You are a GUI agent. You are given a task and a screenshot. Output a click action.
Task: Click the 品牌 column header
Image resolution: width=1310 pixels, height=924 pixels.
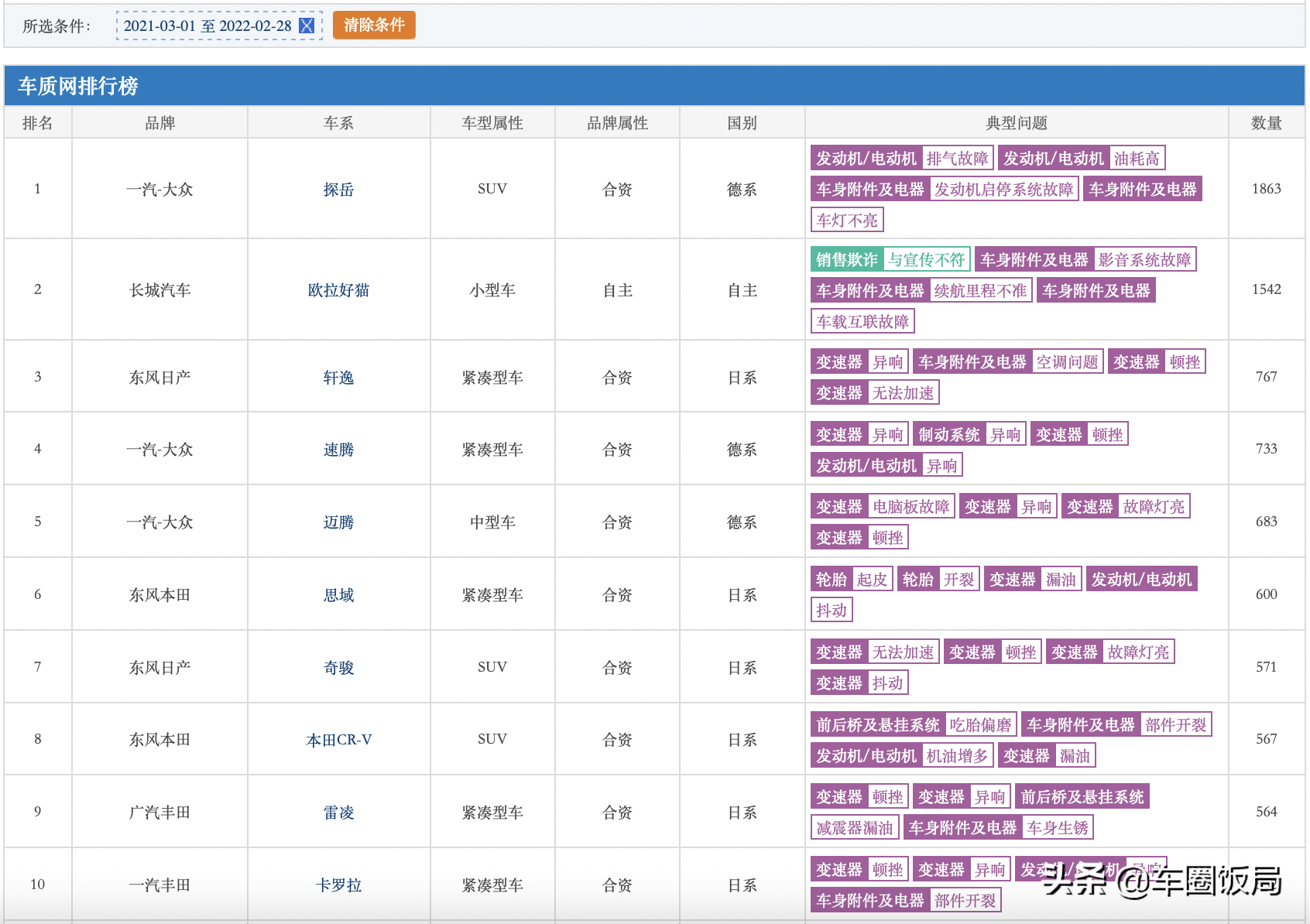160,123
